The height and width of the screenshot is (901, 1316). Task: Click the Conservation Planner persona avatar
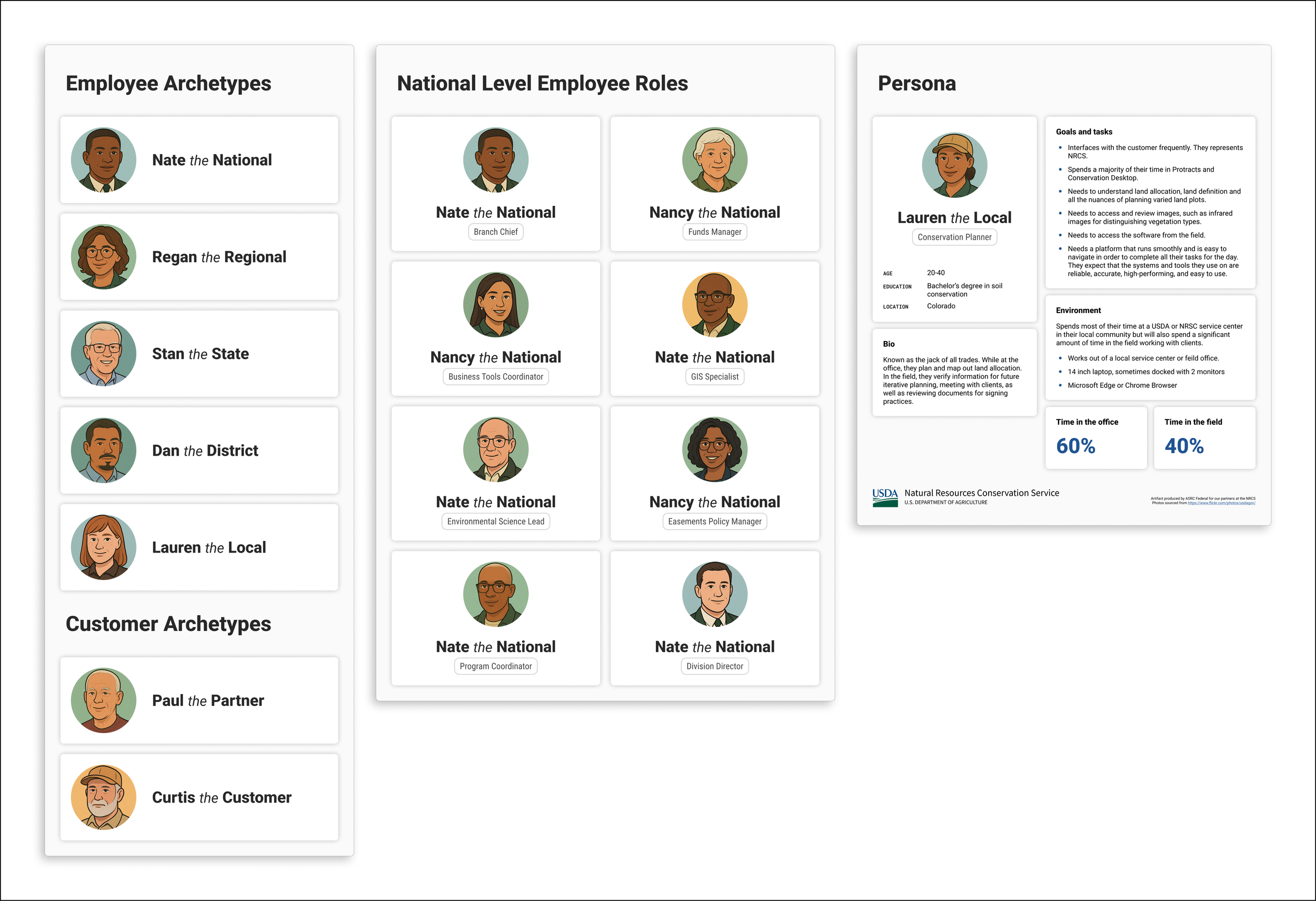(954, 165)
